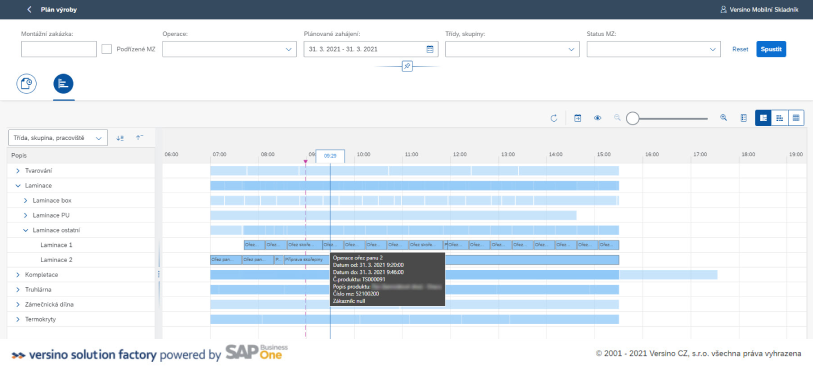Click the magenta triangle time marker

305,162
